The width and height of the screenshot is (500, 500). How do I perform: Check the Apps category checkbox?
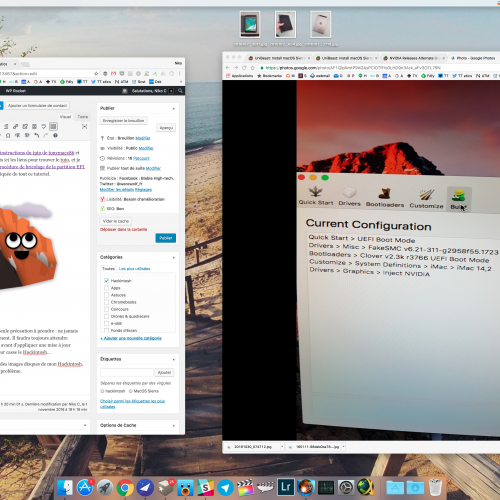[106, 288]
